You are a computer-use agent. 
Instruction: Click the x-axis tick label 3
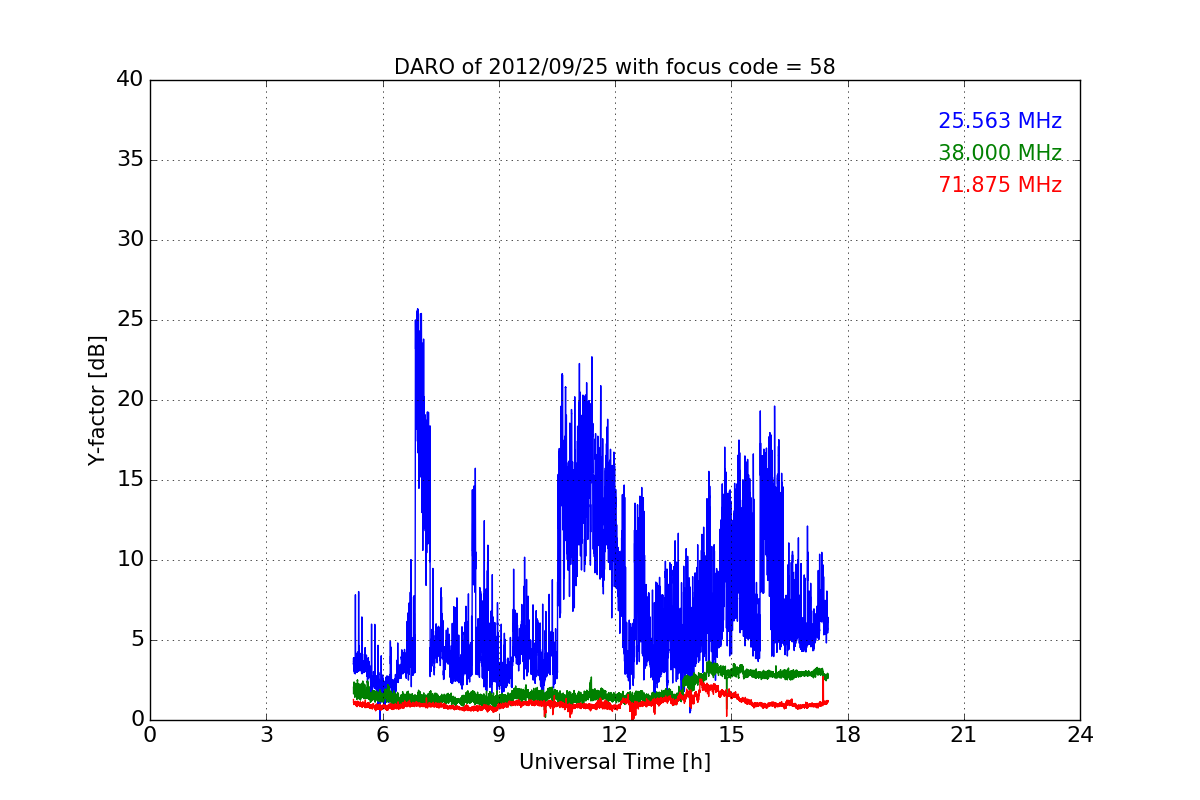[266, 735]
